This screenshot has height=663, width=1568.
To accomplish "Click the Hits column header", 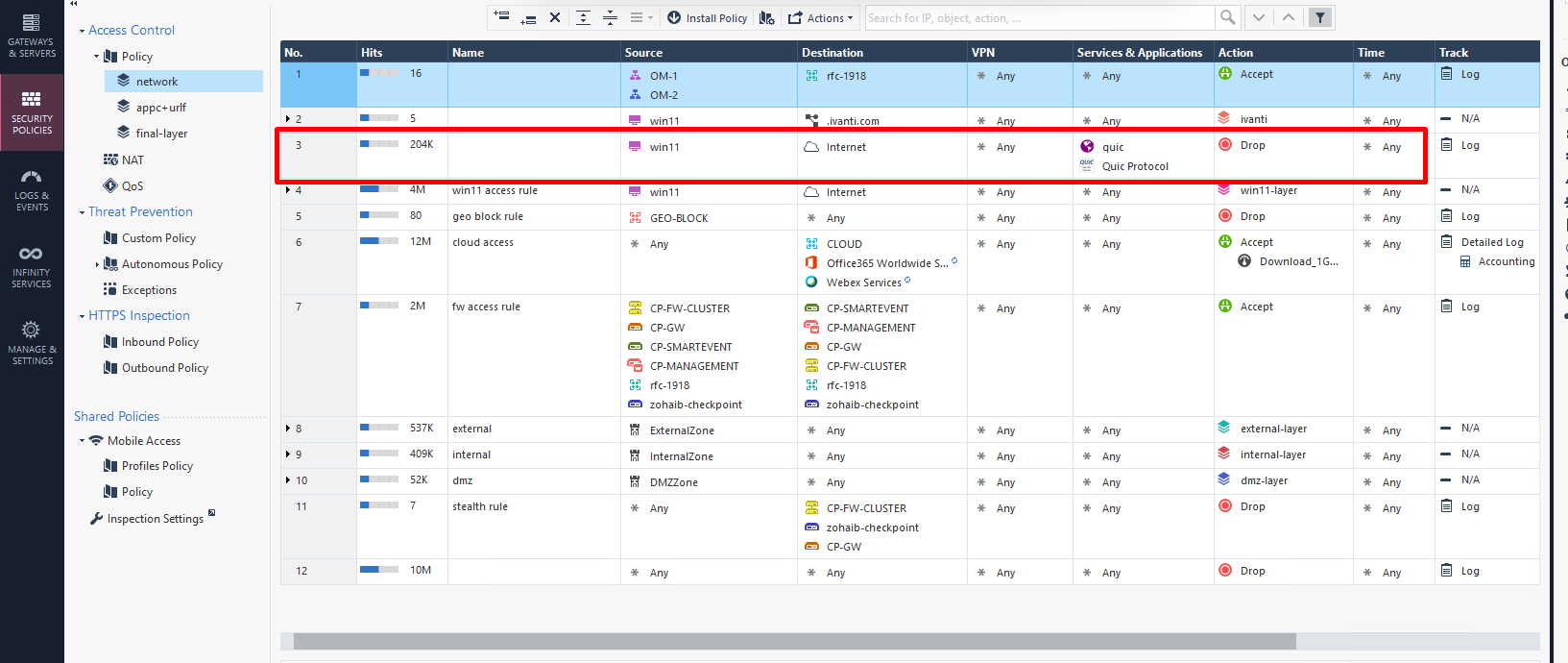I will (x=402, y=53).
